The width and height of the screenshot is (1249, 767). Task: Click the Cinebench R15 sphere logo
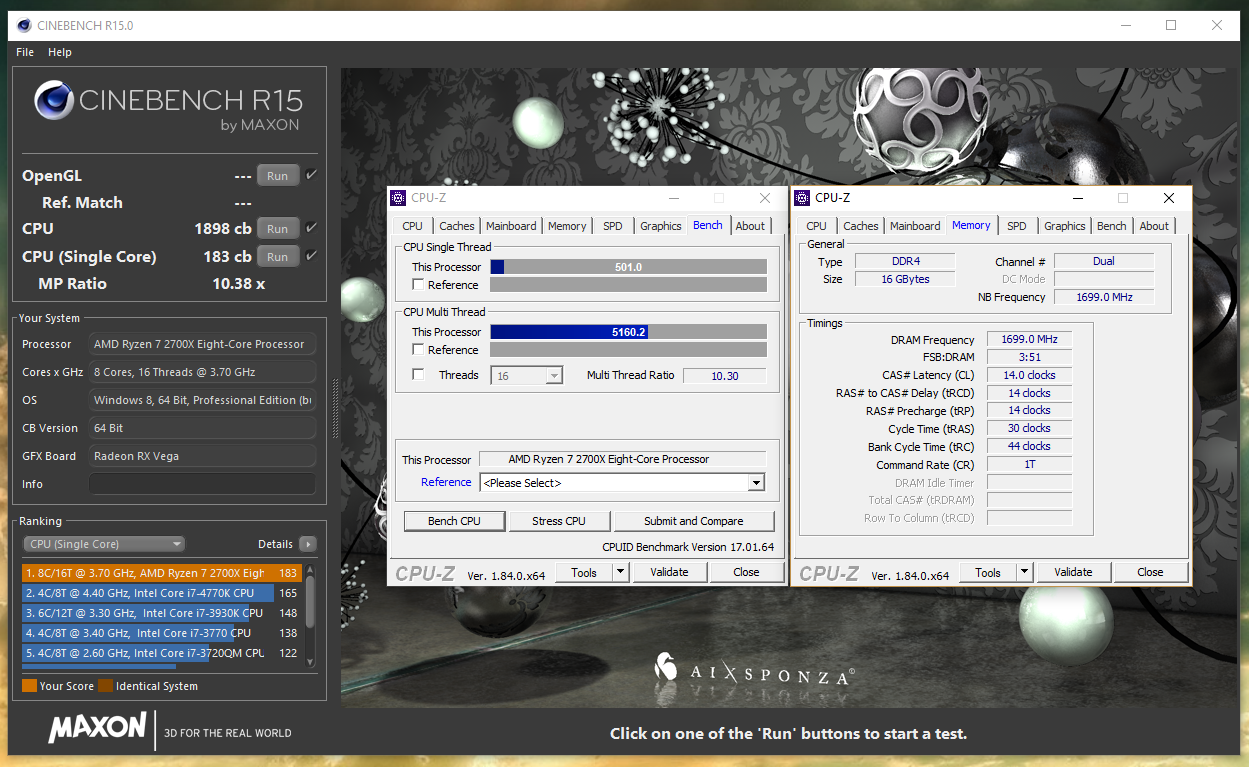(x=54, y=100)
